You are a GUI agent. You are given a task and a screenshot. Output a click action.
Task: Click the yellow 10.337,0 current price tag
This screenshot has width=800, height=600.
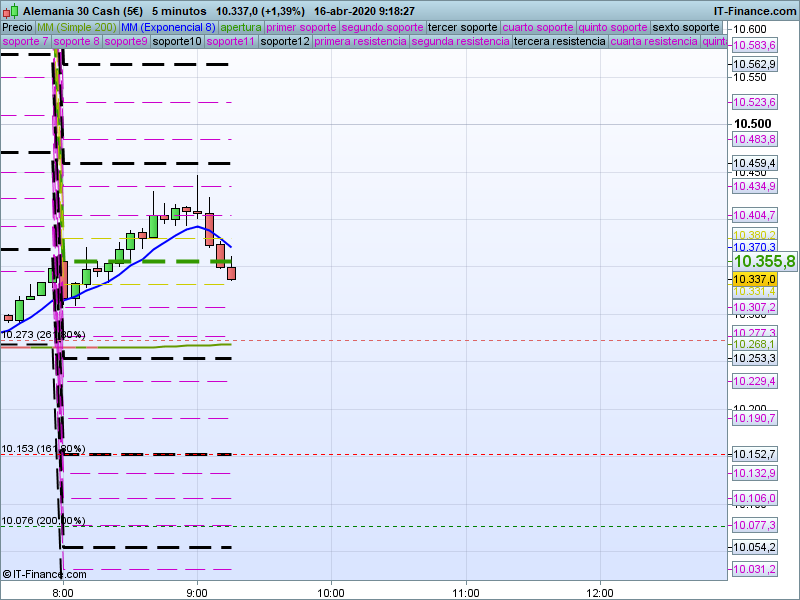click(x=754, y=279)
